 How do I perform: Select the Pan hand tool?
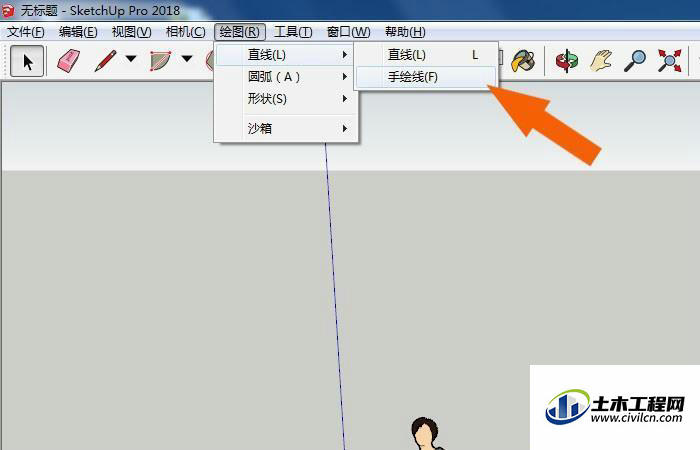[601, 61]
